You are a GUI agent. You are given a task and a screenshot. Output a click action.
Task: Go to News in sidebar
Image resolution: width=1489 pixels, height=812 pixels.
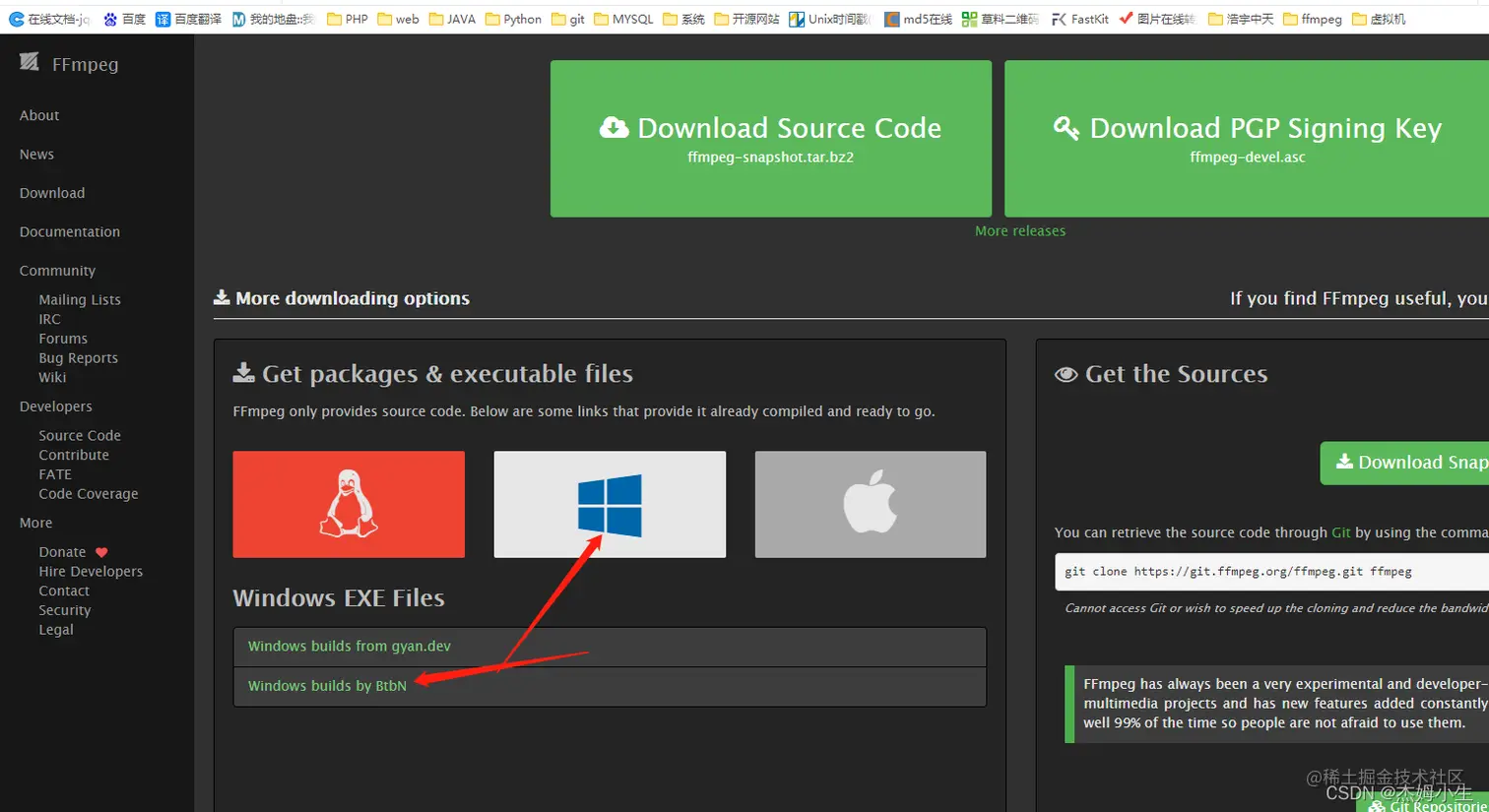coord(36,155)
